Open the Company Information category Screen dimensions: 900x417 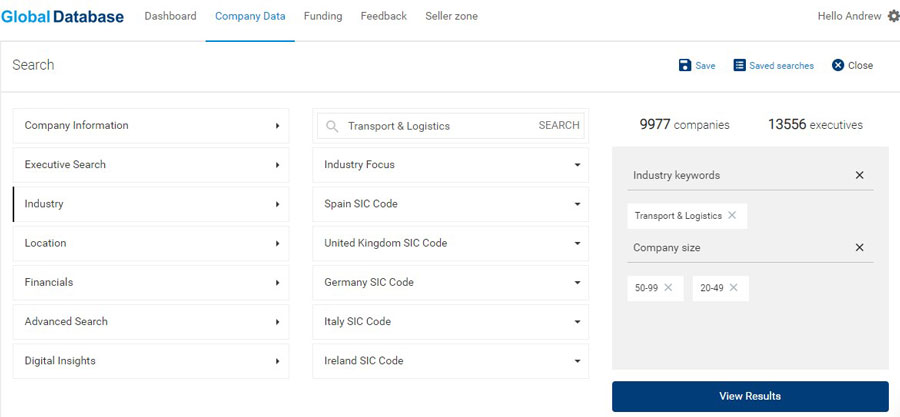(151, 126)
